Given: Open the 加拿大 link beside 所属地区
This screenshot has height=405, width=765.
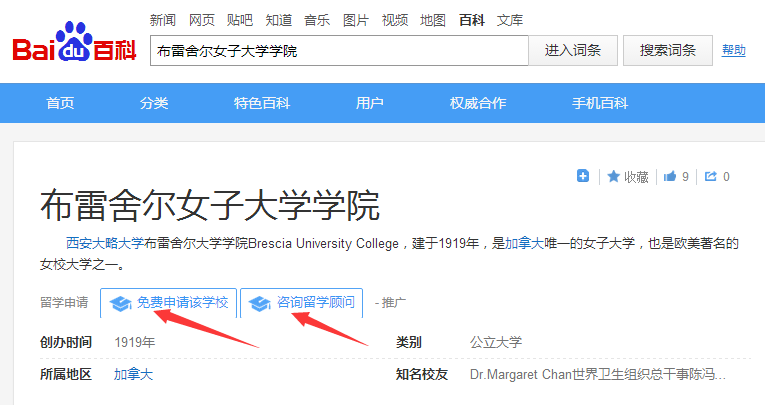Looking at the screenshot, I should pos(133,374).
